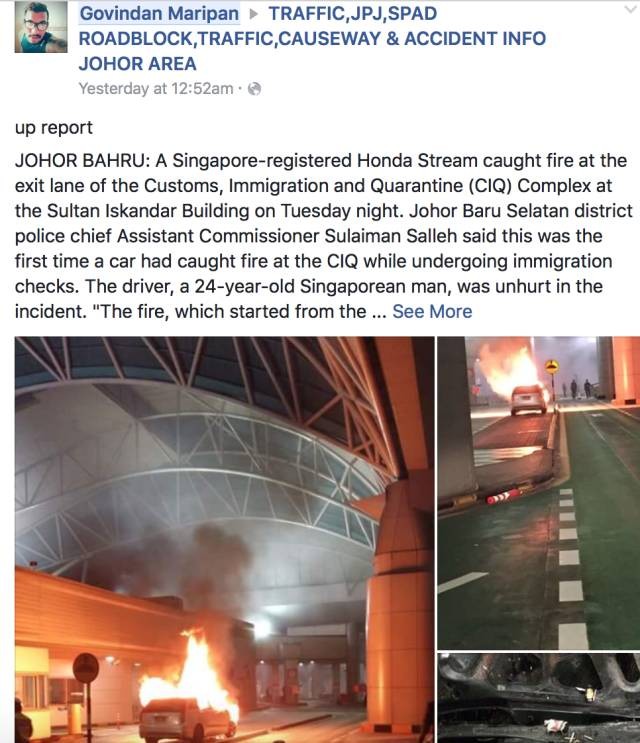Click the globe public privacy icon
The width and height of the screenshot is (640, 743).
tap(254, 89)
